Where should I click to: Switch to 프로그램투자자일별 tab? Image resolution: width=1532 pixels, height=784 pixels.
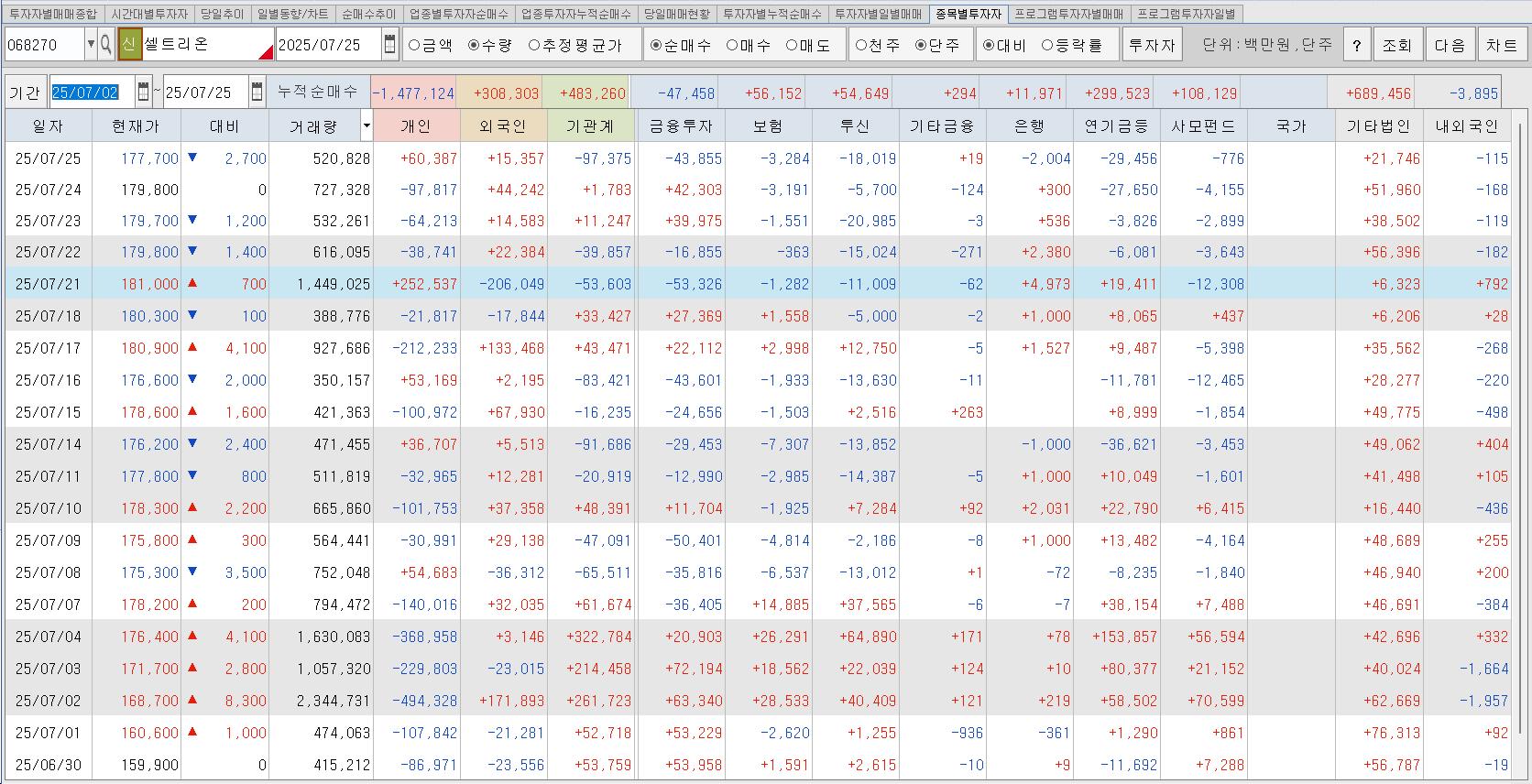[1186, 14]
